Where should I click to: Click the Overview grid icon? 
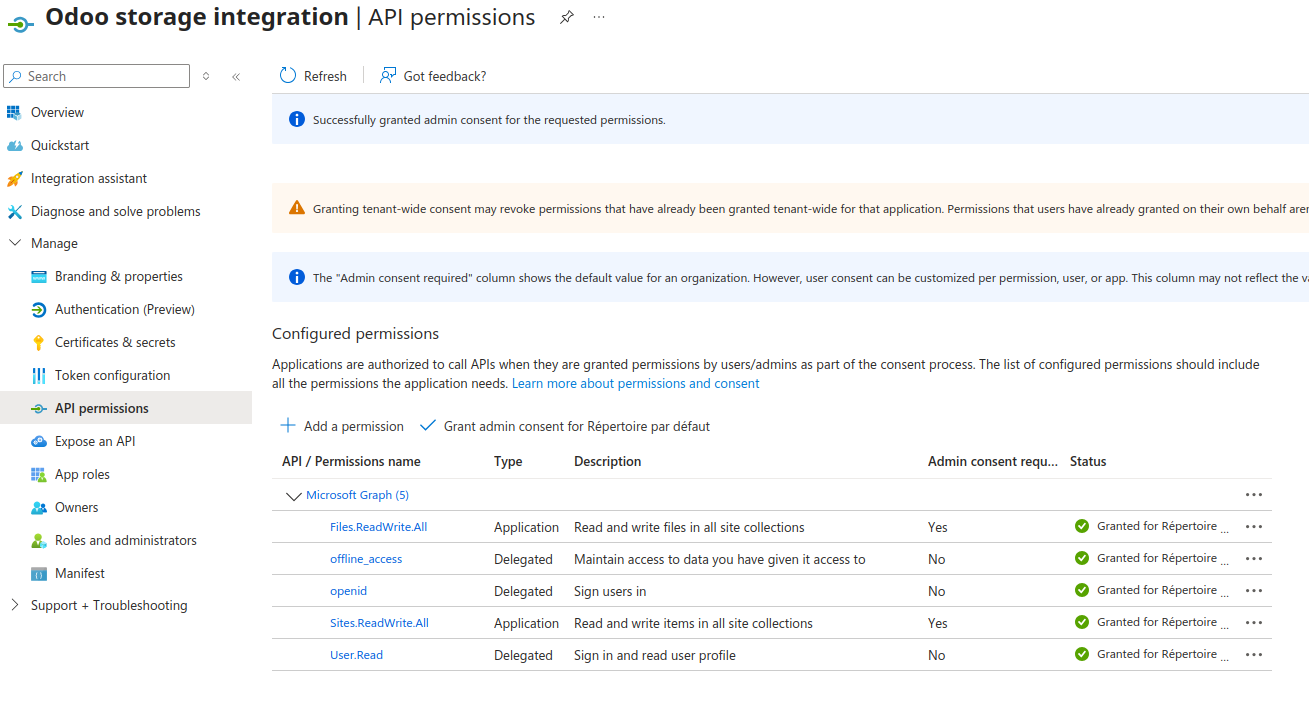pos(14,112)
